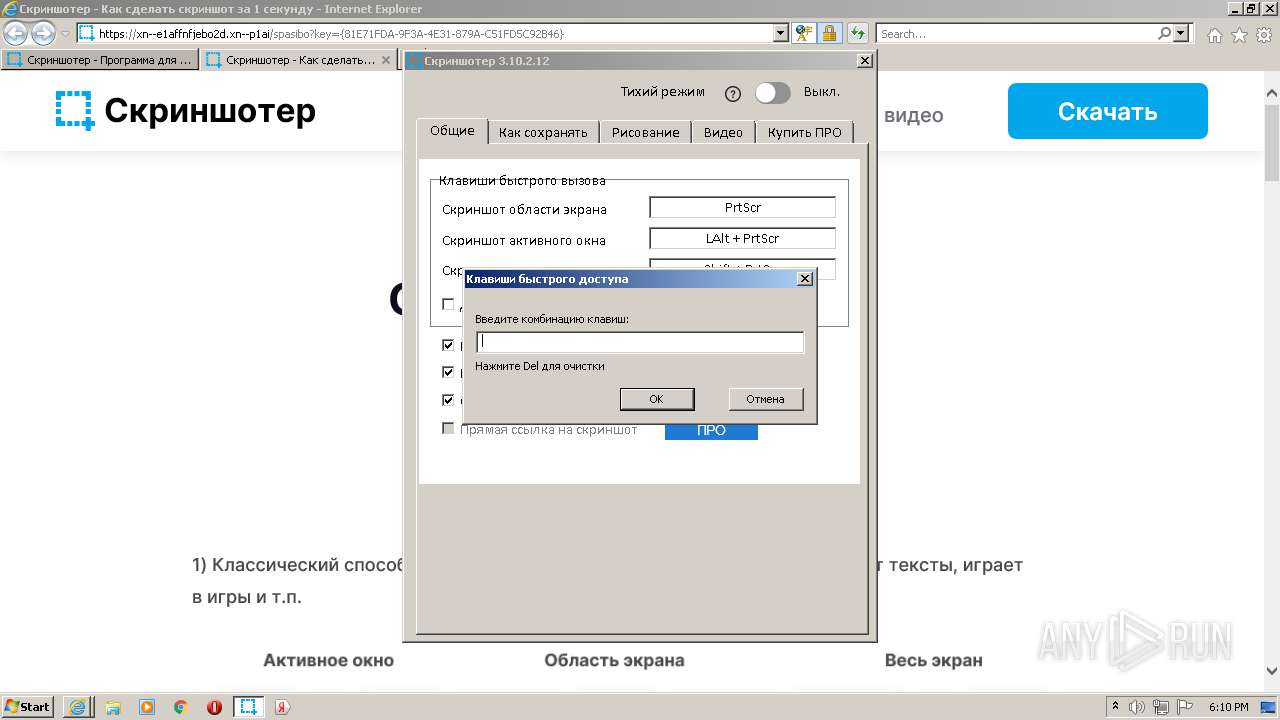Open Internet Explorer tools gear icon
Image resolution: width=1280 pixels, height=720 pixels.
pos(1264,35)
